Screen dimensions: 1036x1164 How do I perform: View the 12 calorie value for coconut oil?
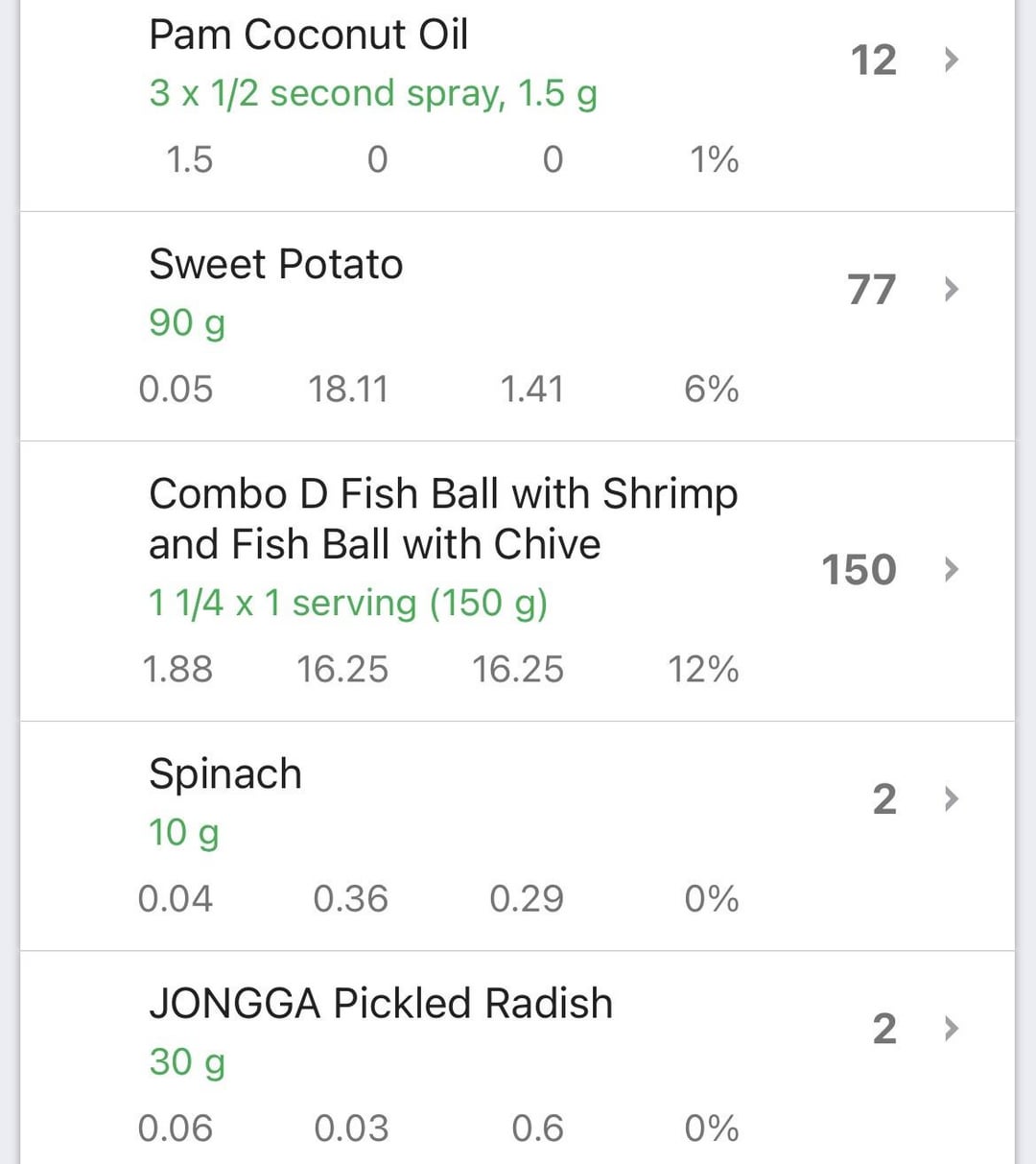(x=874, y=60)
